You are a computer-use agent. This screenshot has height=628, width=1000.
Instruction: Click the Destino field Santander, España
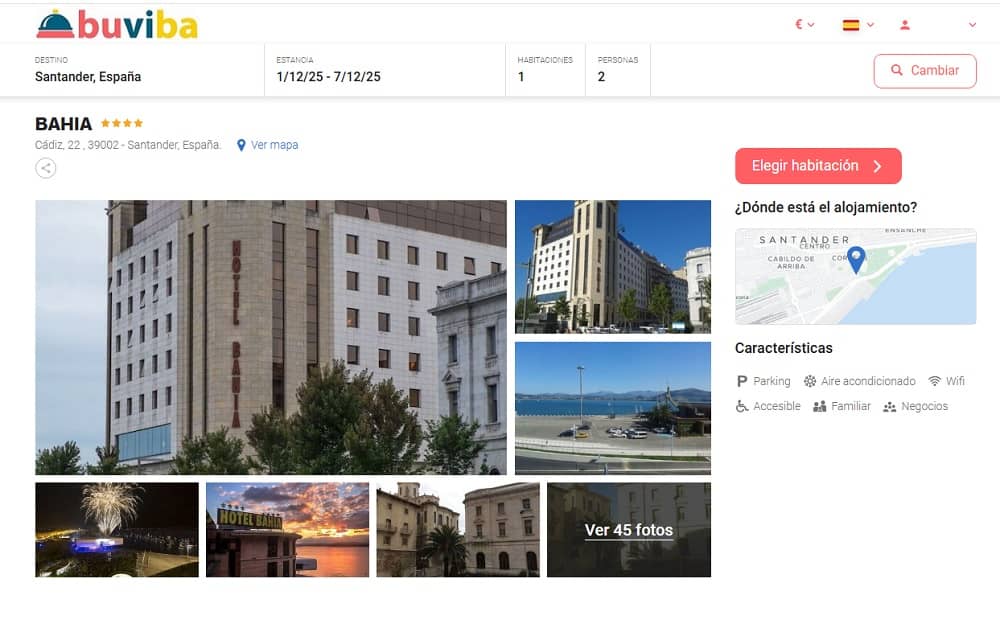(x=149, y=69)
